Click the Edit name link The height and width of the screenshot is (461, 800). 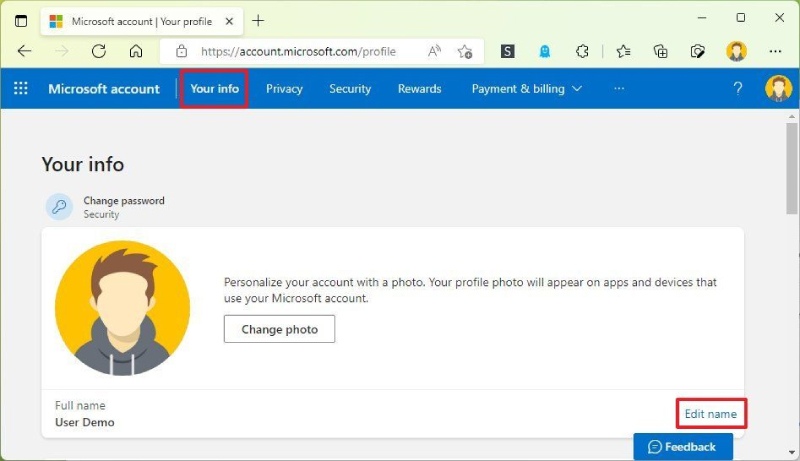click(x=711, y=414)
